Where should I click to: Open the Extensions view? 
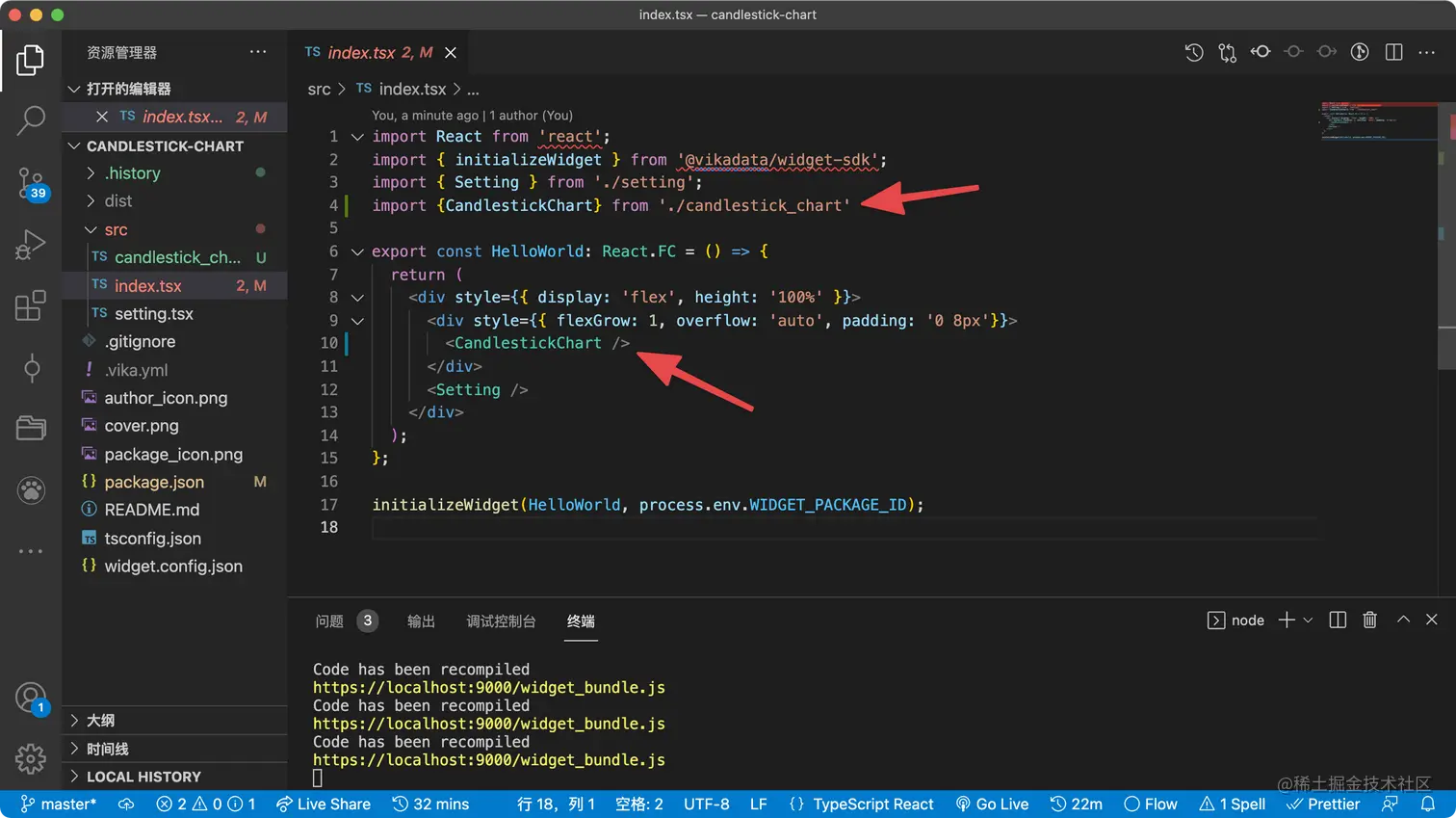[x=30, y=305]
